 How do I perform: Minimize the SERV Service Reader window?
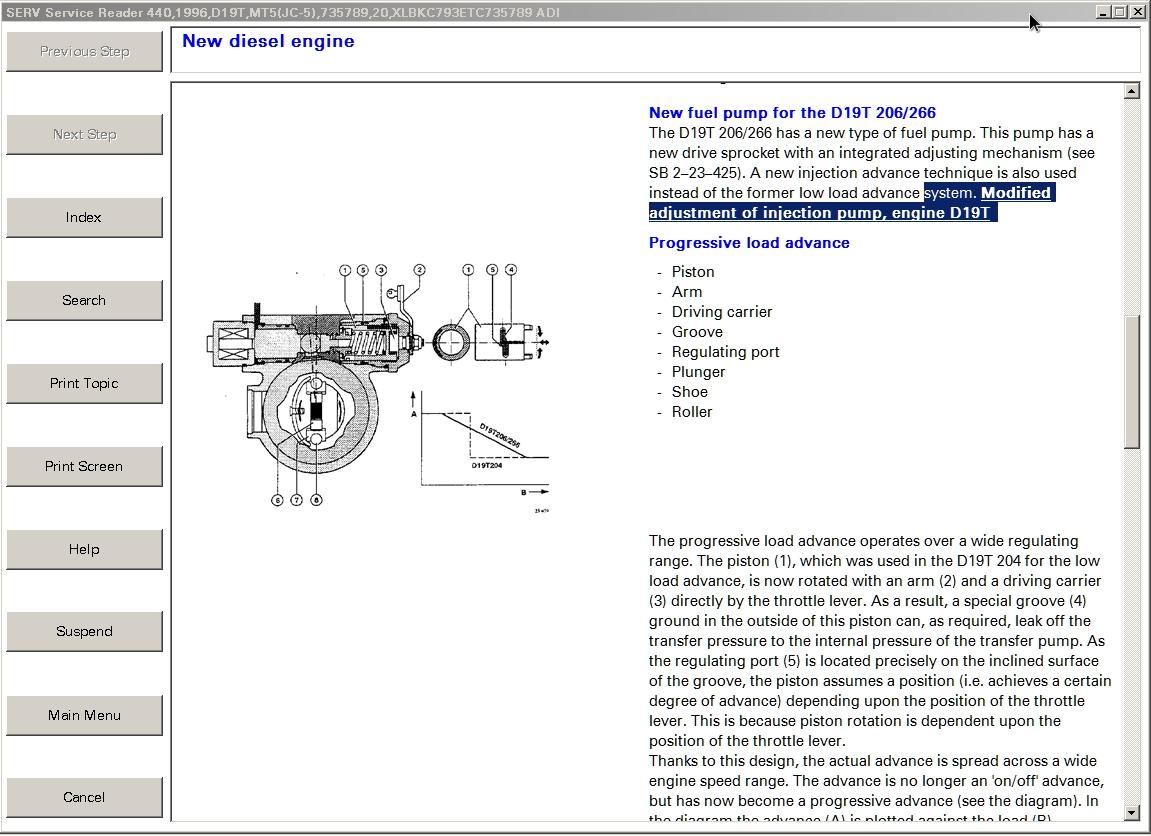pos(1103,12)
